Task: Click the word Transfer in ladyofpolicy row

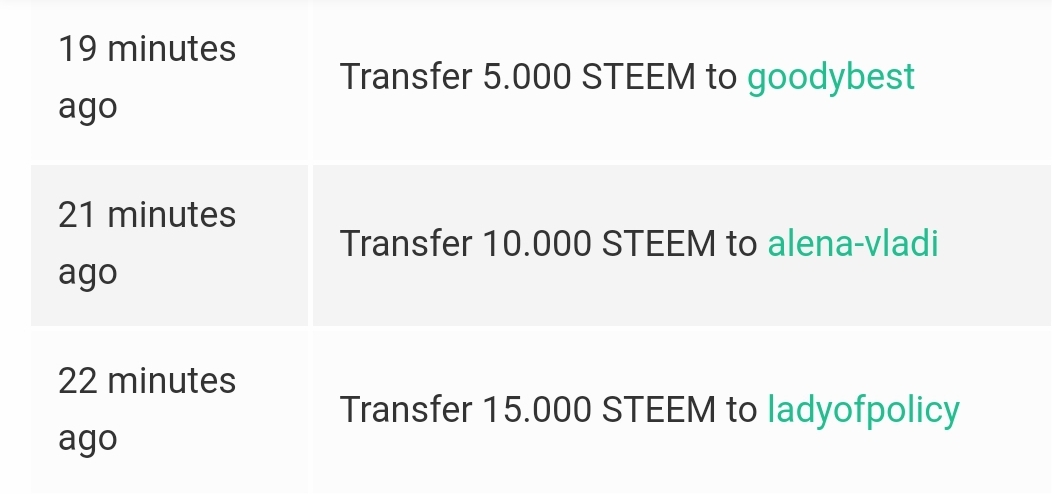Action: [407, 409]
